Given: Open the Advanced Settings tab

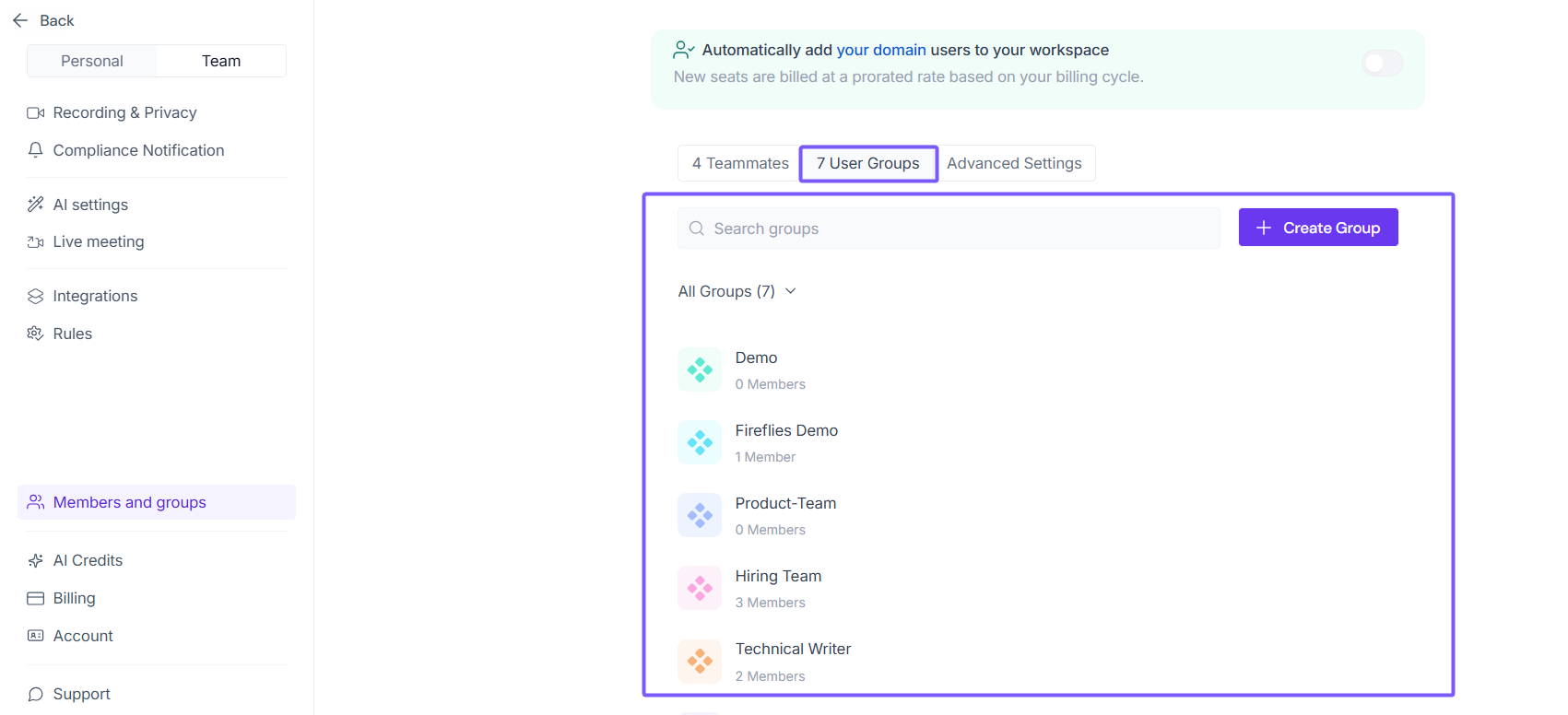Looking at the screenshot, I should click(1014, 163).
